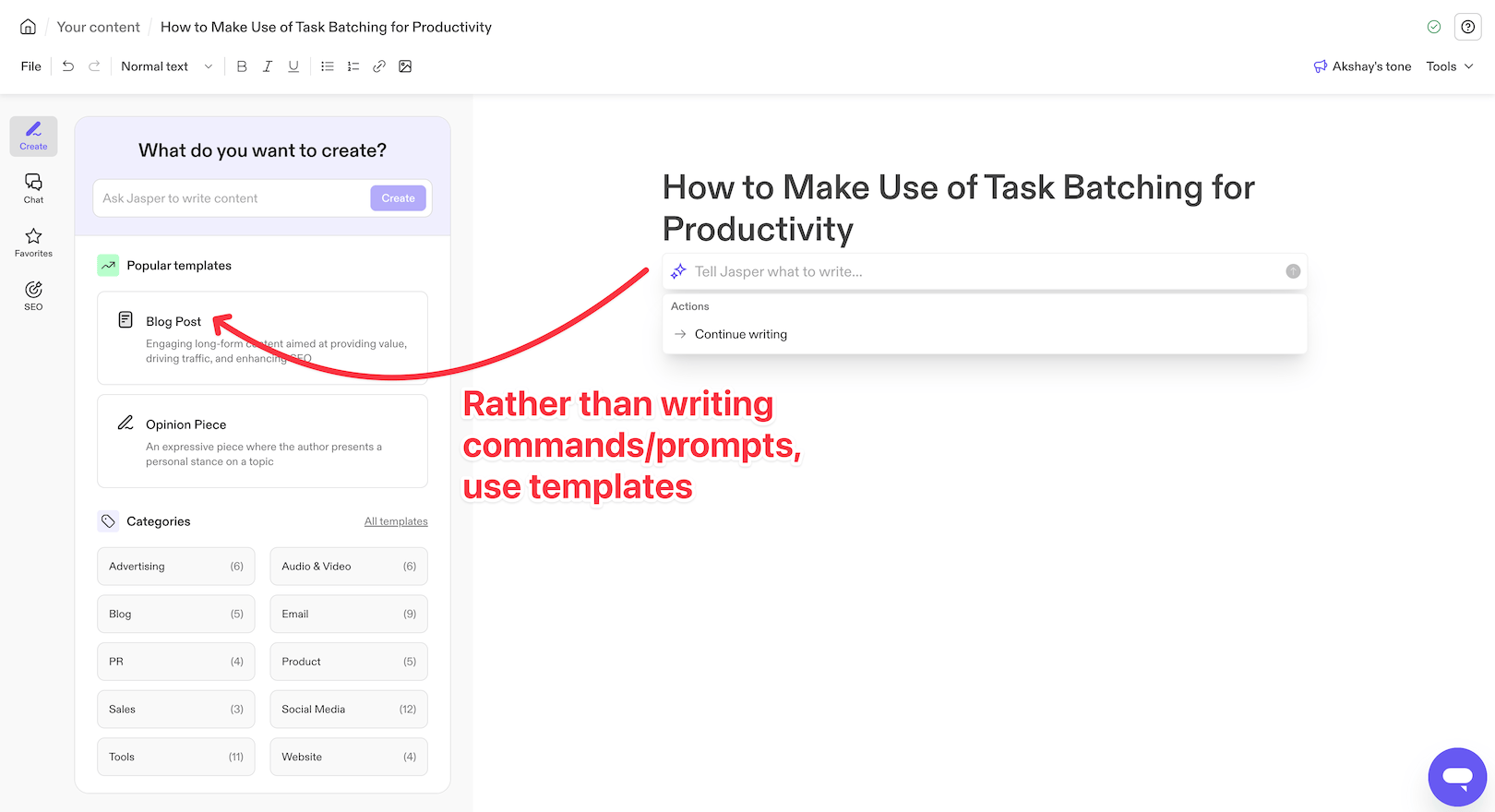Click the redo arrow icon
This screenshot has height=812, width=1495.
(94, 66)
